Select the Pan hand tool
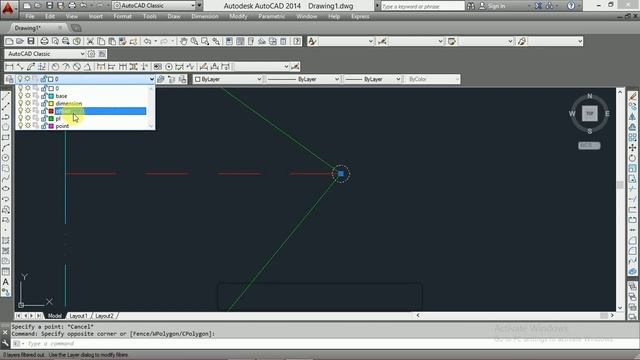Screen dimensions: 640x360 click(184, 41)
